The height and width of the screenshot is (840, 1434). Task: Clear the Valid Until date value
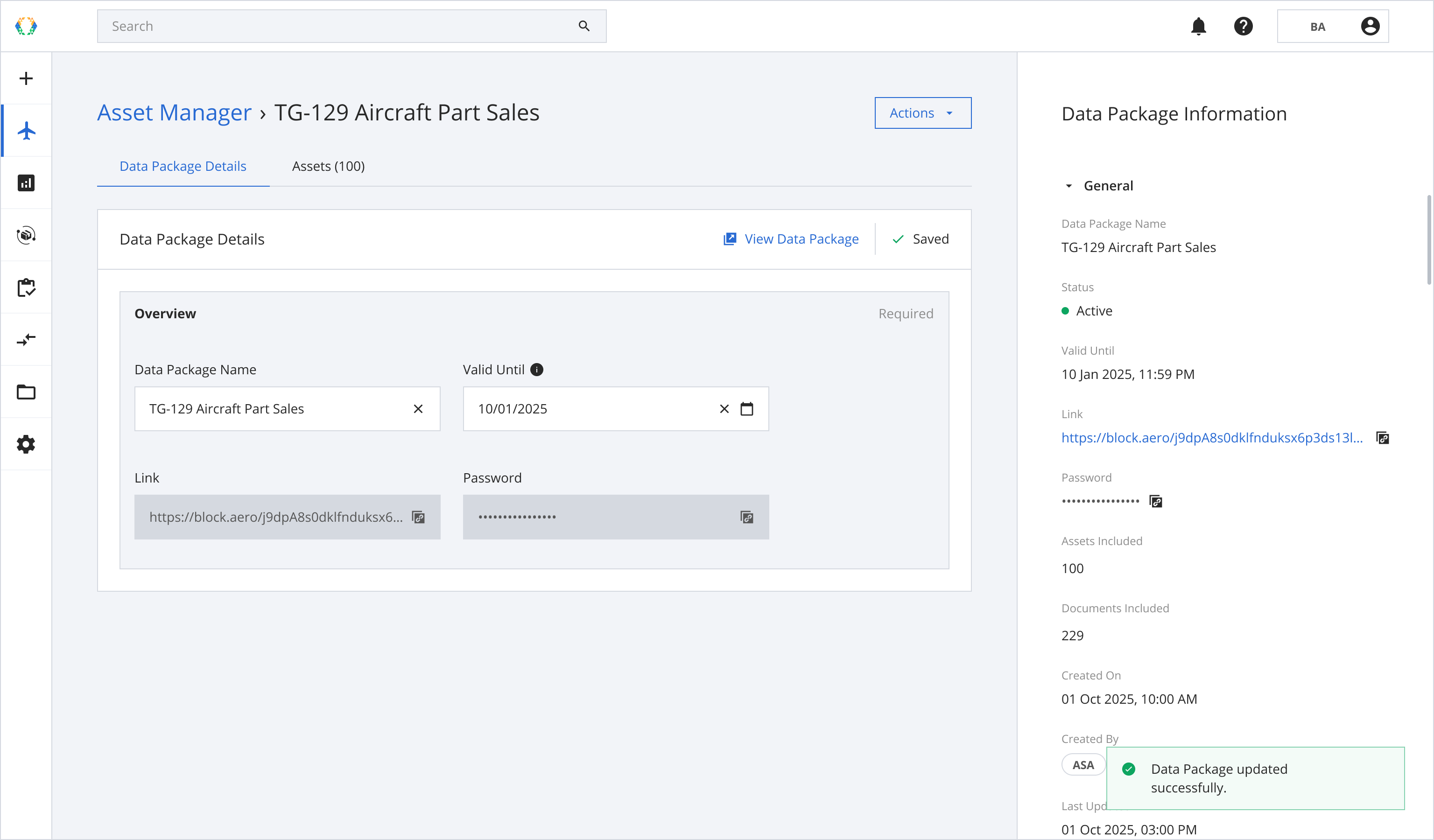(724, 409)
